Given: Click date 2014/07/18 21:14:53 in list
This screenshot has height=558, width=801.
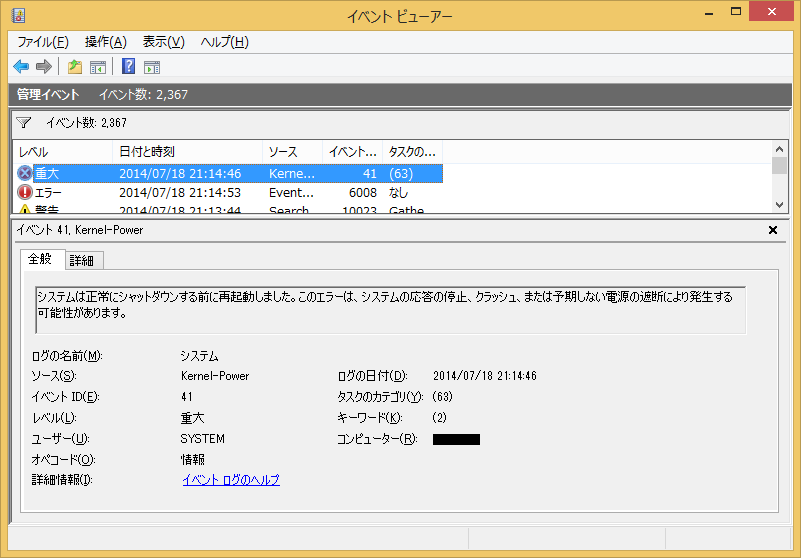Looking at the screenshot, I should (180, 193).
